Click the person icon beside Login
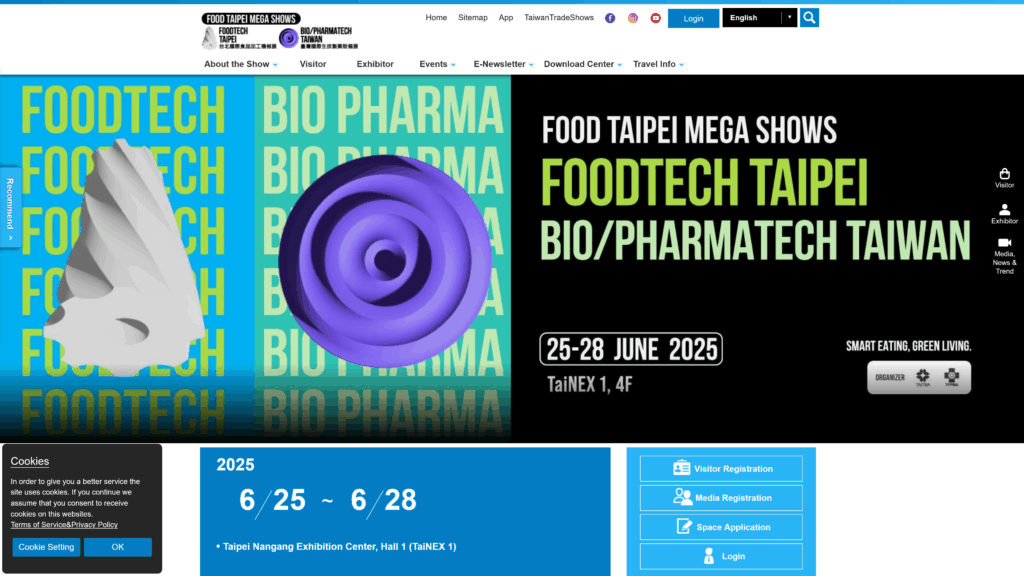The width and height of the screenshot is (1024, 576). (709, 556)
